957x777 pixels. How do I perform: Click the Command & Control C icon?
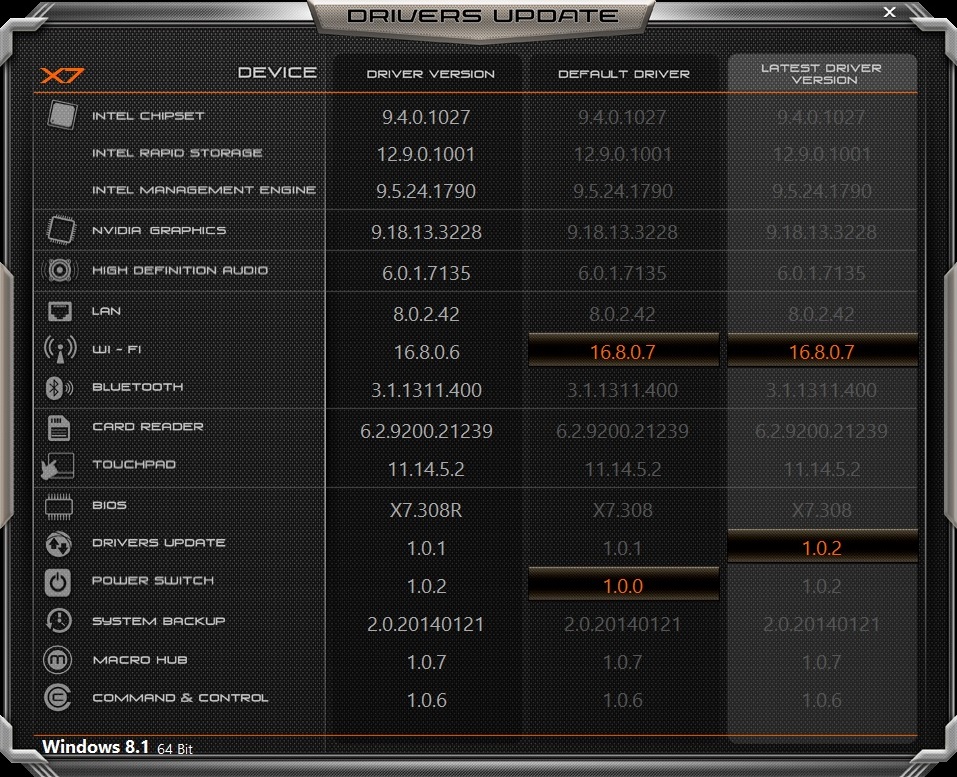click(58, 698)
